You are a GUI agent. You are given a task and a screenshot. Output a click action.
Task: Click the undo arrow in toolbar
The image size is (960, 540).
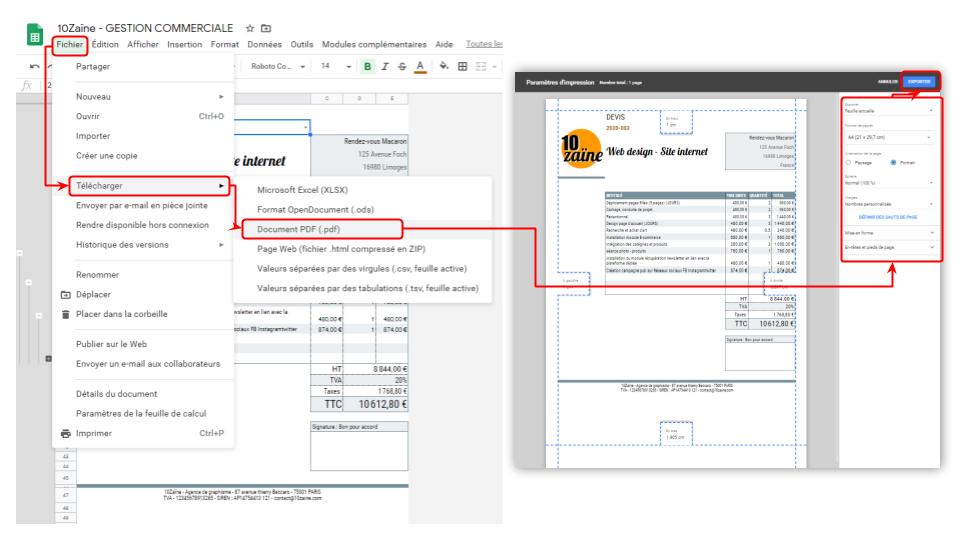pos(35,66)
